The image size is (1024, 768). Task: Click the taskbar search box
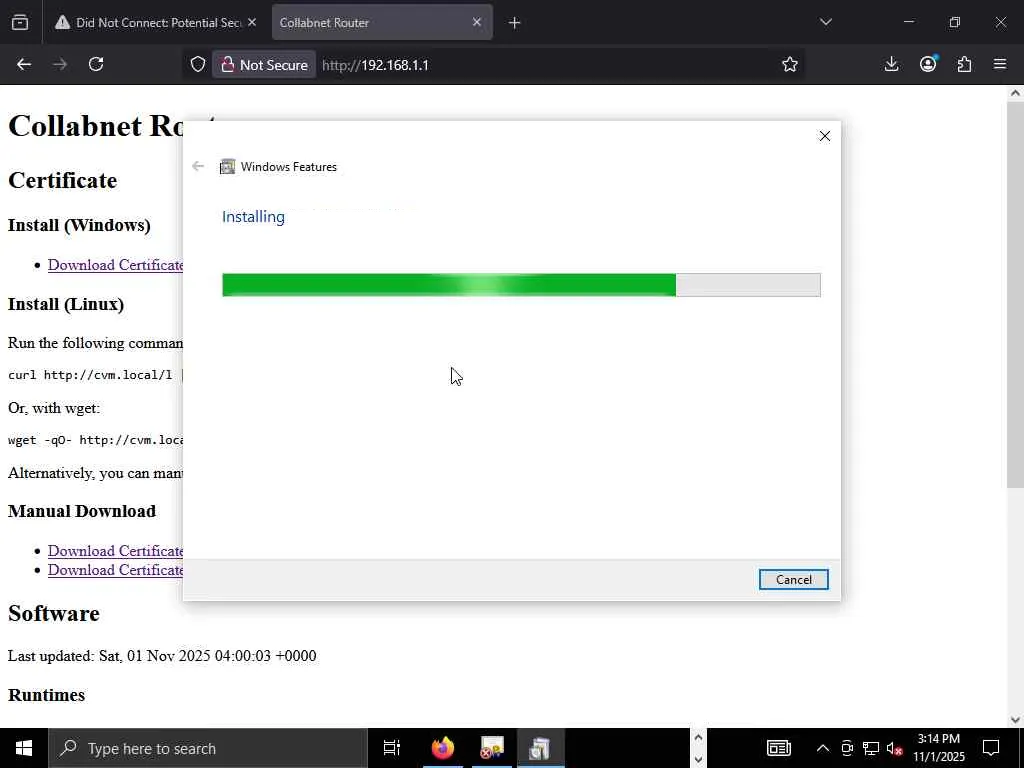coord(208,748)
